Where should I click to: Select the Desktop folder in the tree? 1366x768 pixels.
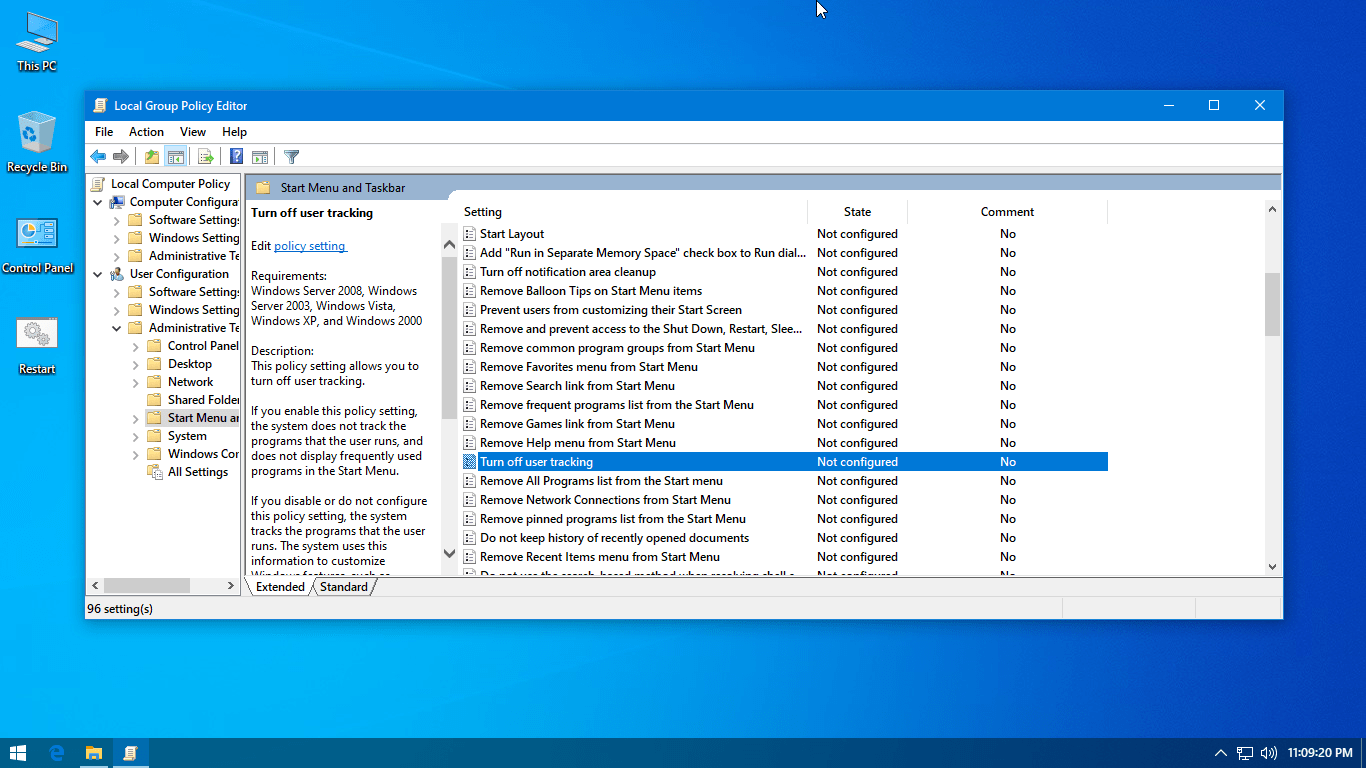pos(191,363)
